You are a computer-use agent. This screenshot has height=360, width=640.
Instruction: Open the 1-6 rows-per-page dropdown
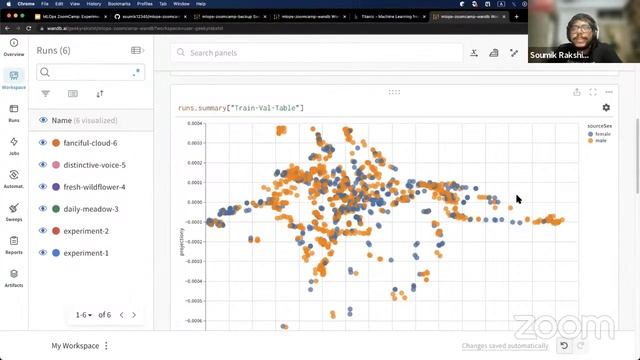pyautogui.click(x=83, y=315)
